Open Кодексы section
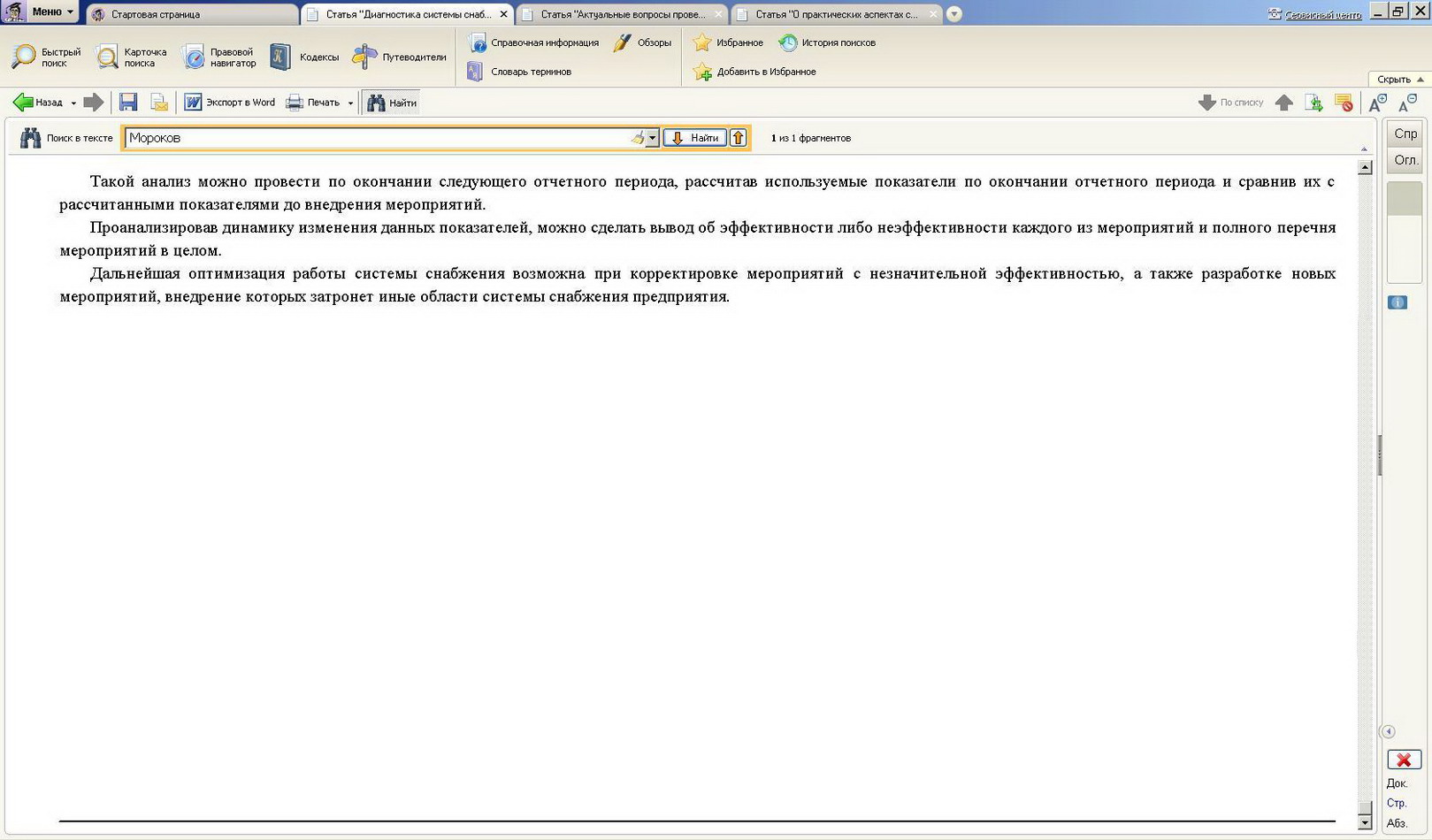 (x=304, y=57)
